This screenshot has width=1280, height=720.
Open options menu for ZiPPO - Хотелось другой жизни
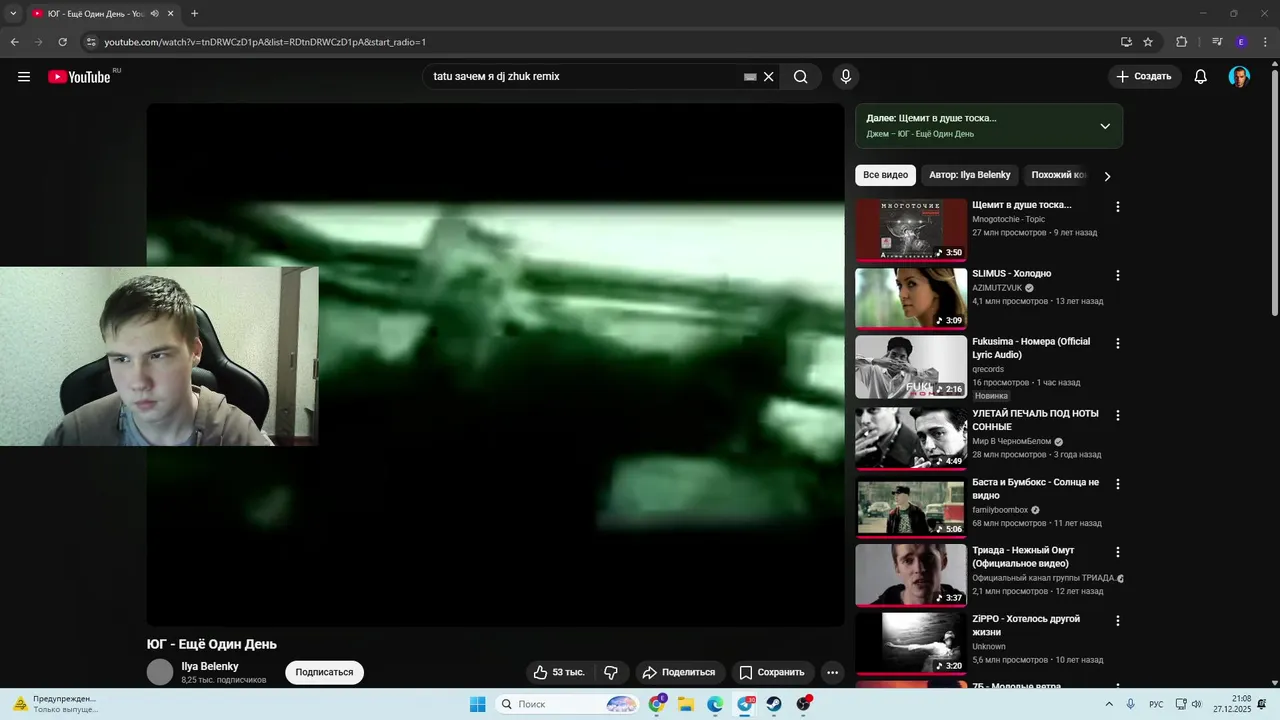click(x=1118, y=620)
